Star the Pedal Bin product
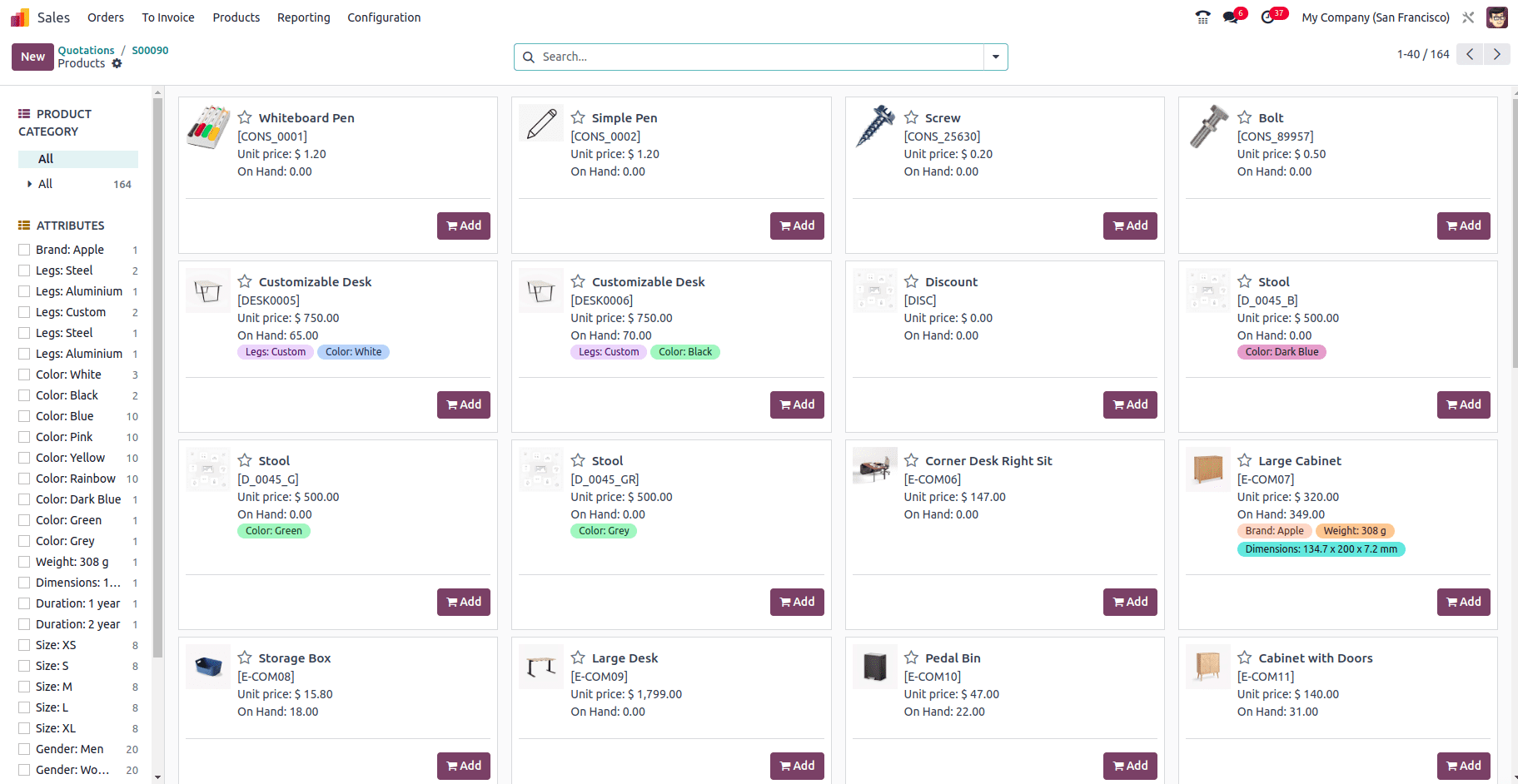Screen dimensions: 1518x784 [x=912, y=657]
